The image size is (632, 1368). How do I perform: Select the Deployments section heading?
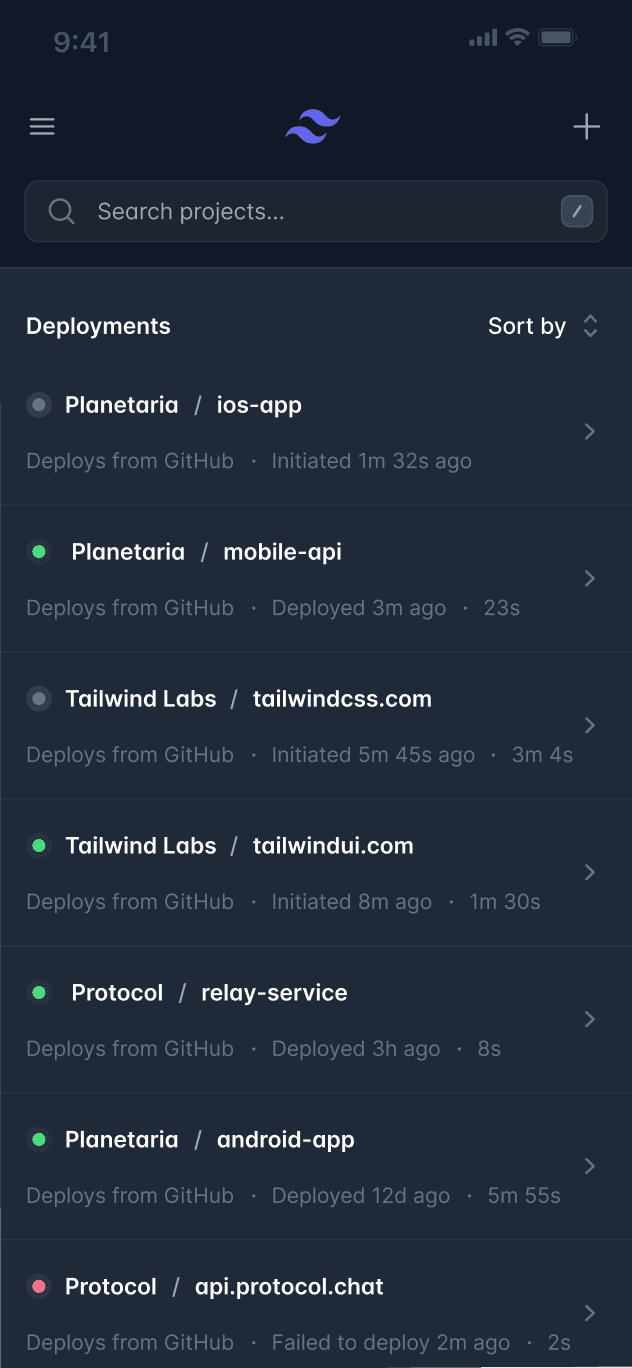(98, 326)
